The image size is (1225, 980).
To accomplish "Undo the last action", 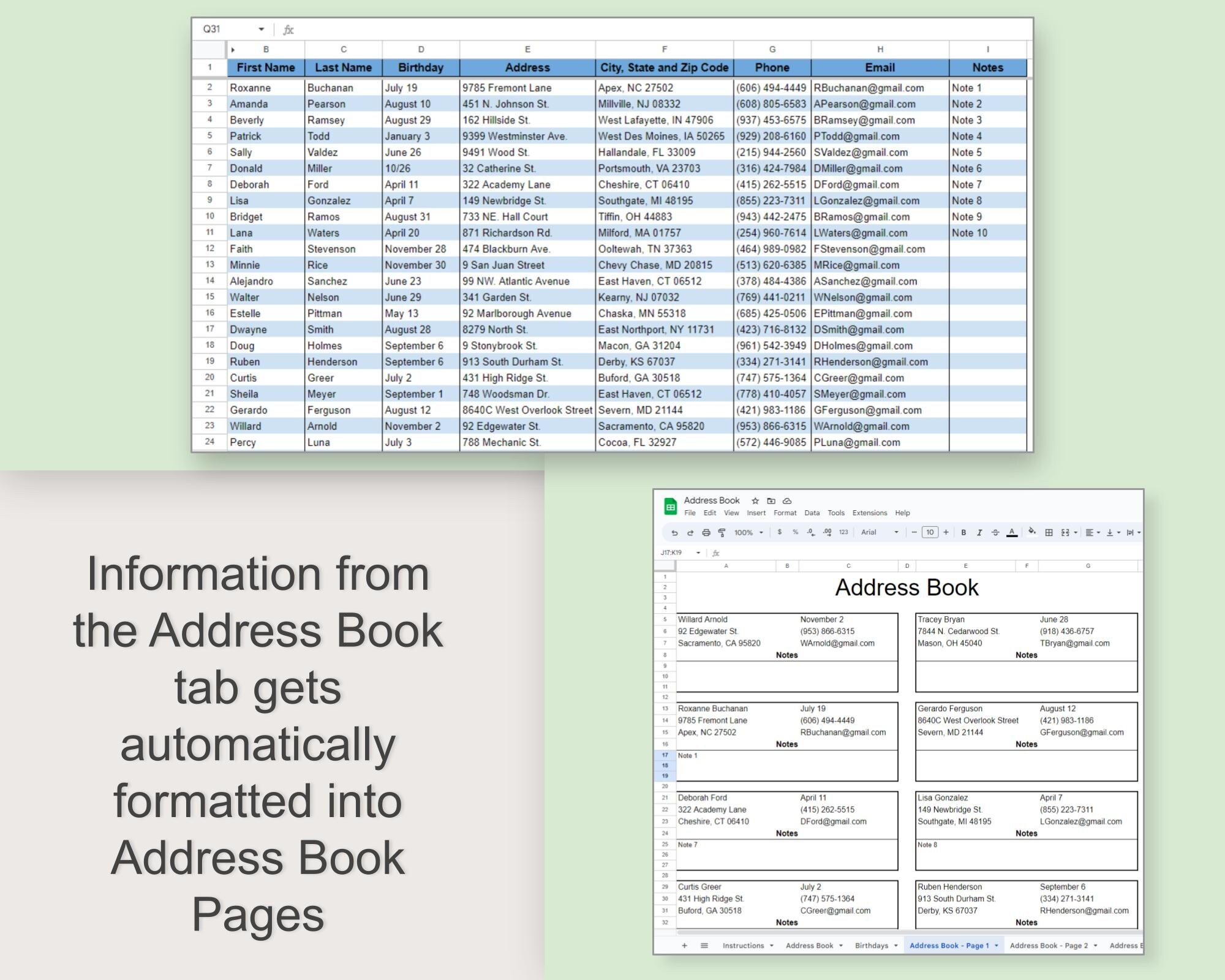I will (x=675, y=532).
